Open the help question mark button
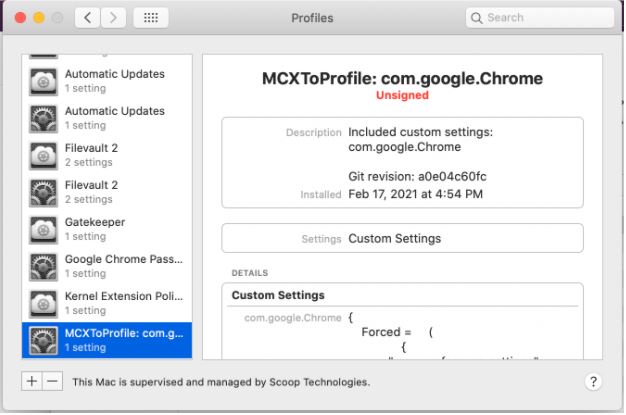This screenshot has width=626, height=415. (x=592, y=382)
